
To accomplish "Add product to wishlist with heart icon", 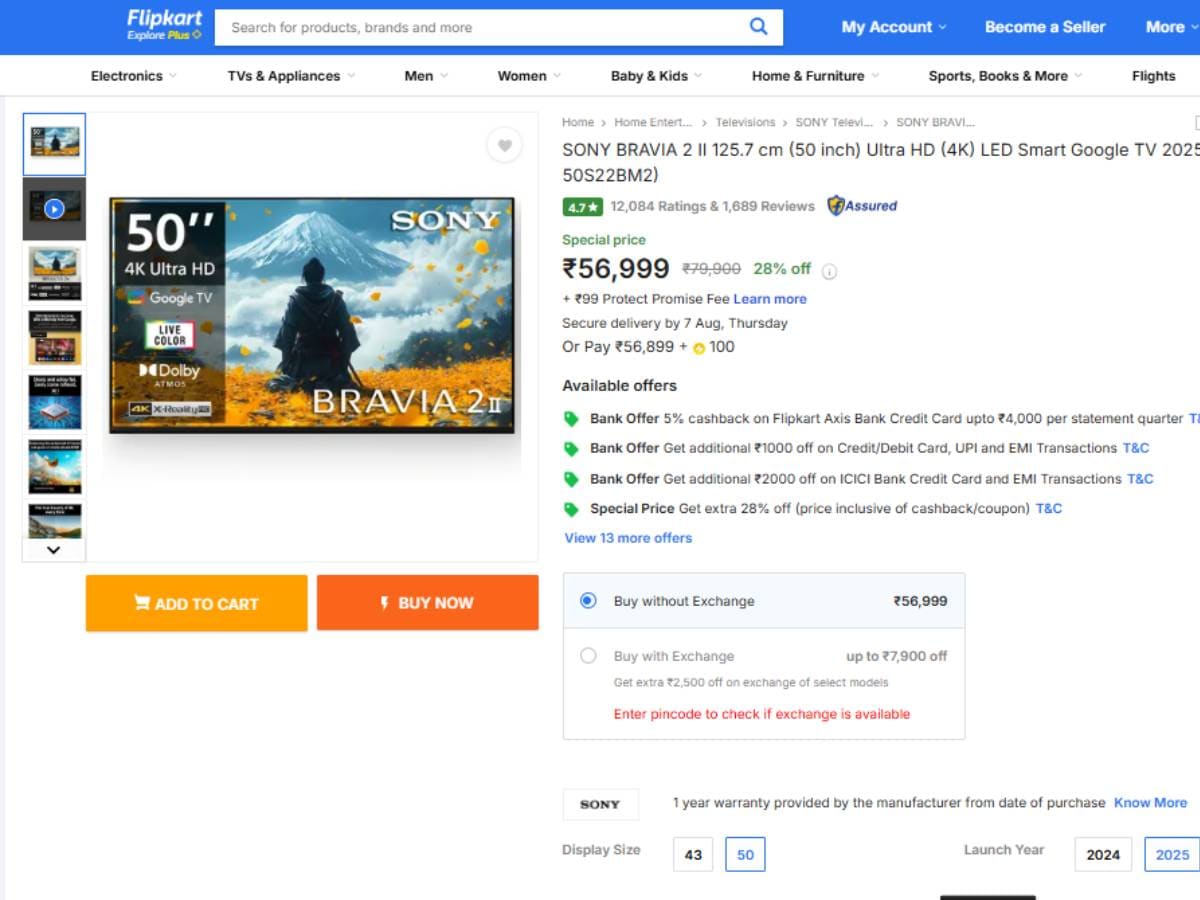I will (x=504, y=146).
